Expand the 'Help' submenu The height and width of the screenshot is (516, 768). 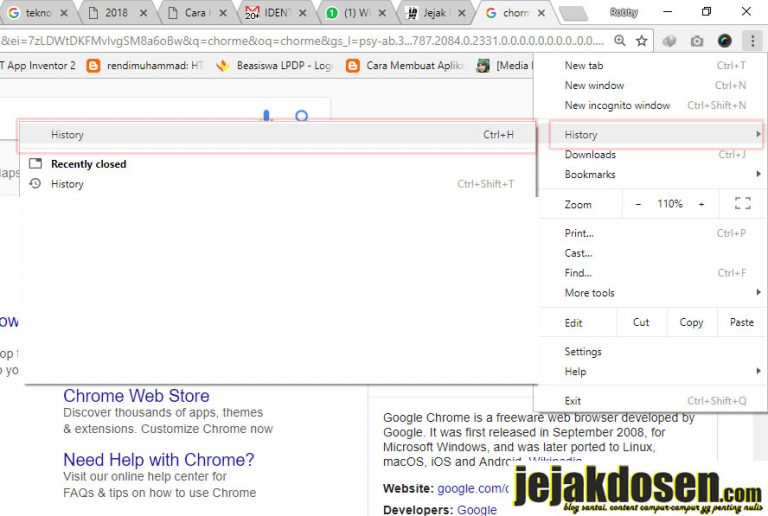pyautogui.click(x=650, y=372)
